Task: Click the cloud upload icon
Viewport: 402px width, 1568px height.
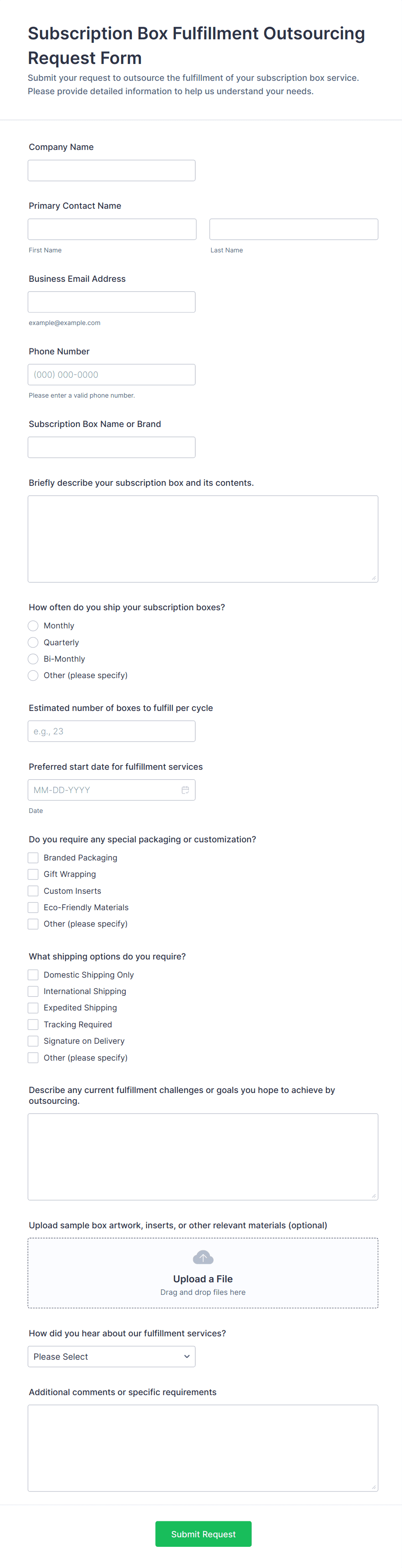Action: pos(203,1257)
